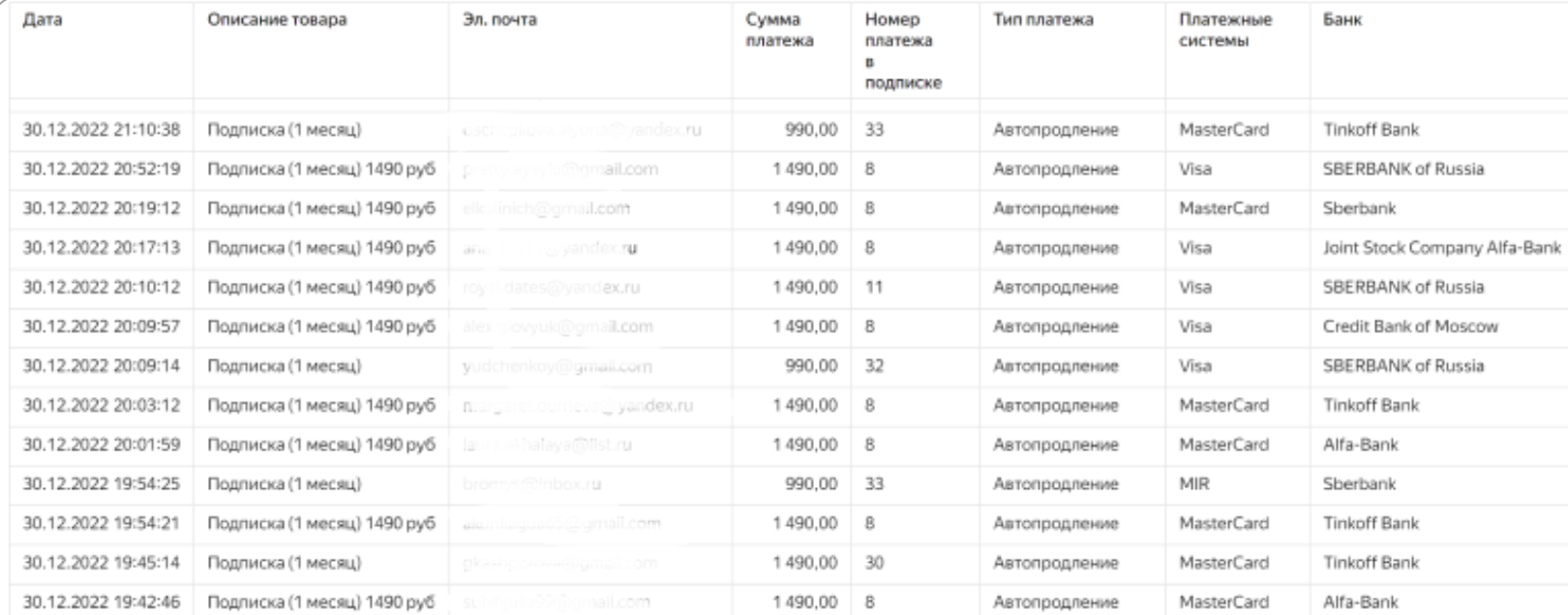Click payment number 11 in 20:10:12 row

coord(874,288)
